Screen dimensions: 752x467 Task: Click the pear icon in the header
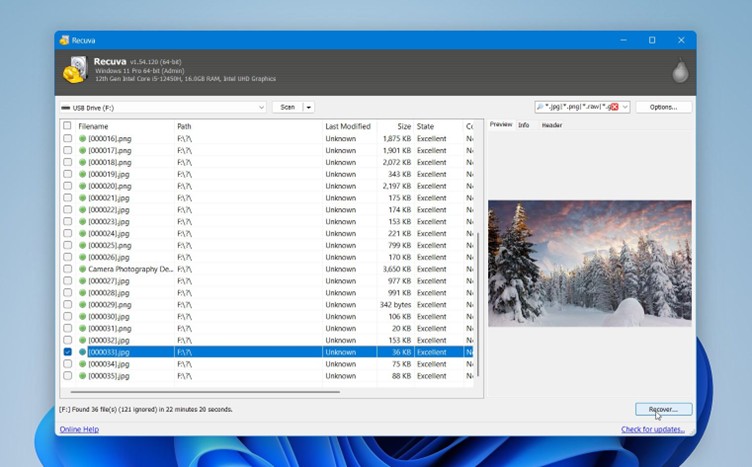tap(680, 72)
